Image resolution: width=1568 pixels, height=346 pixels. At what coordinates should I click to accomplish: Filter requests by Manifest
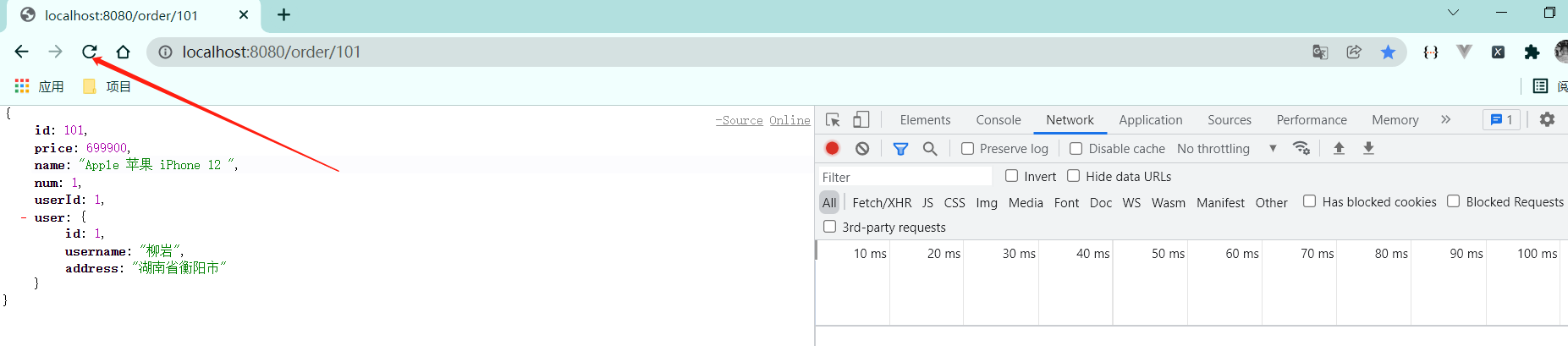coord(1220,203)
